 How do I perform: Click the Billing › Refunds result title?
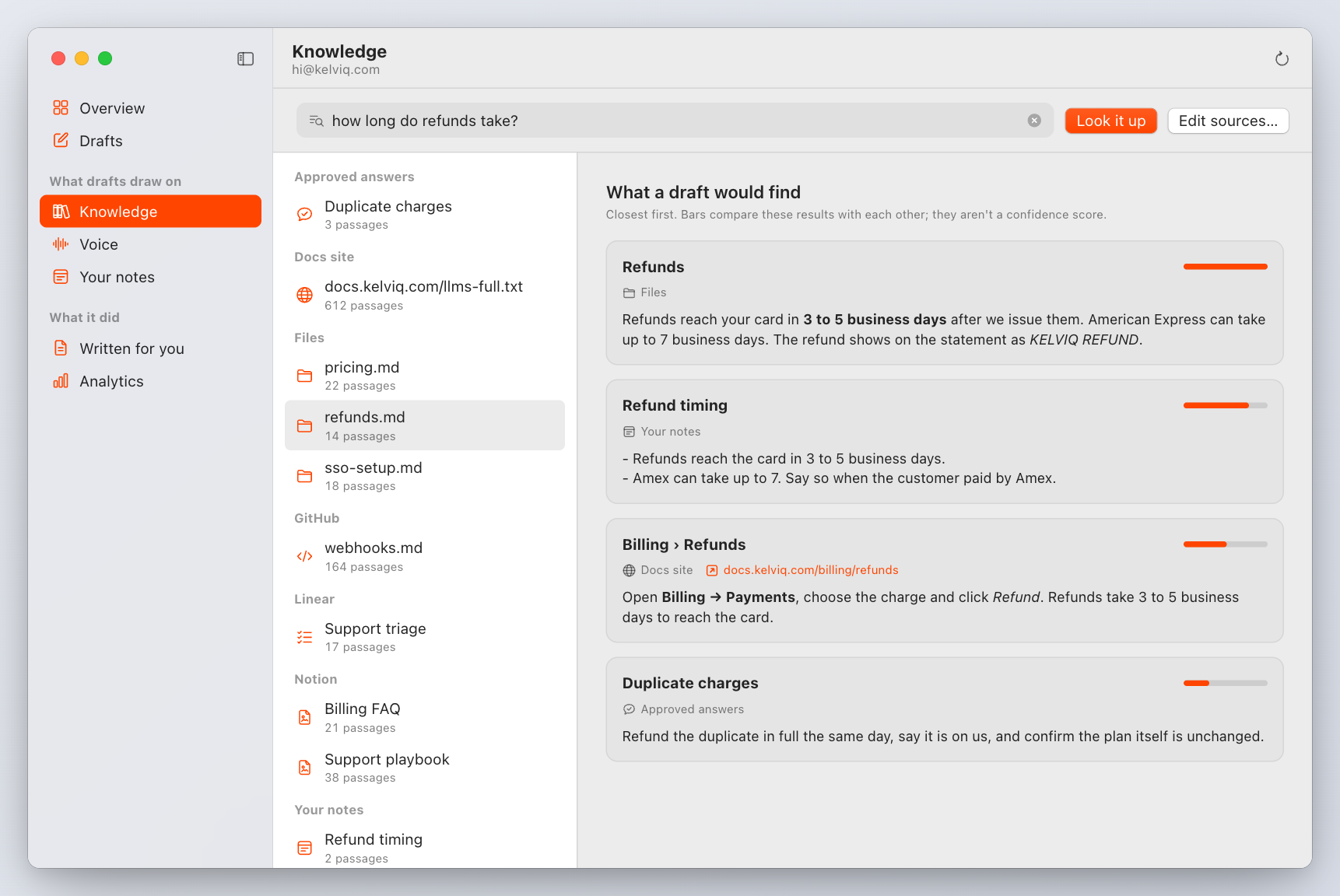[684, 544]
